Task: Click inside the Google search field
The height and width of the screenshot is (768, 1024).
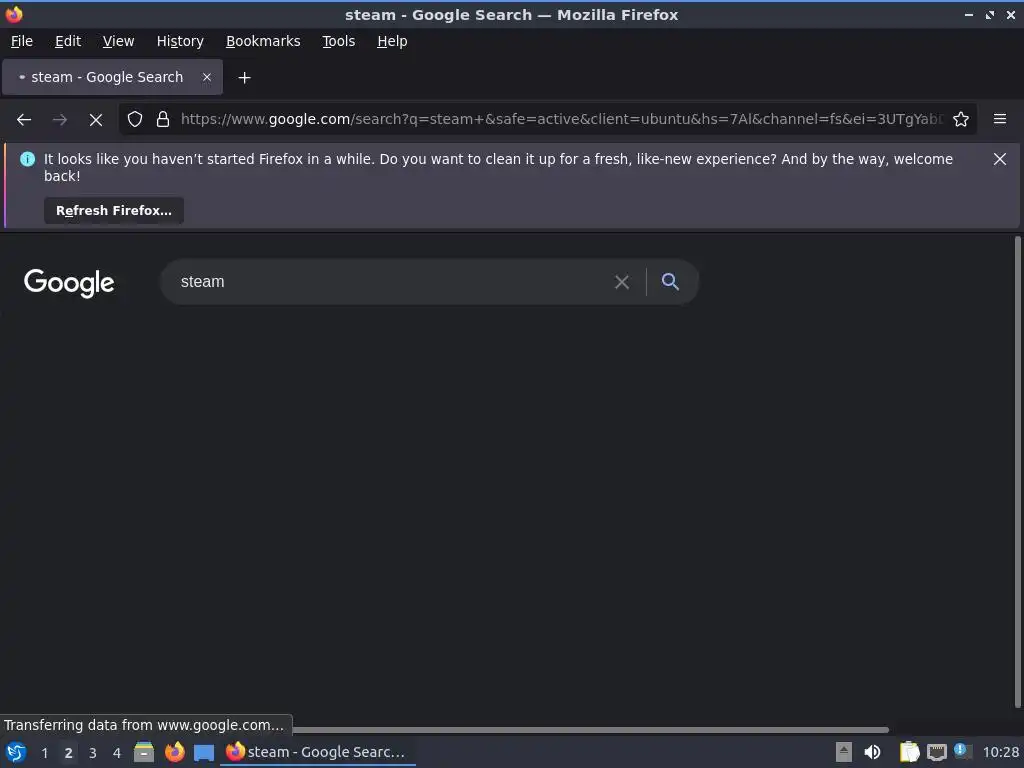Action: point(392,282)
